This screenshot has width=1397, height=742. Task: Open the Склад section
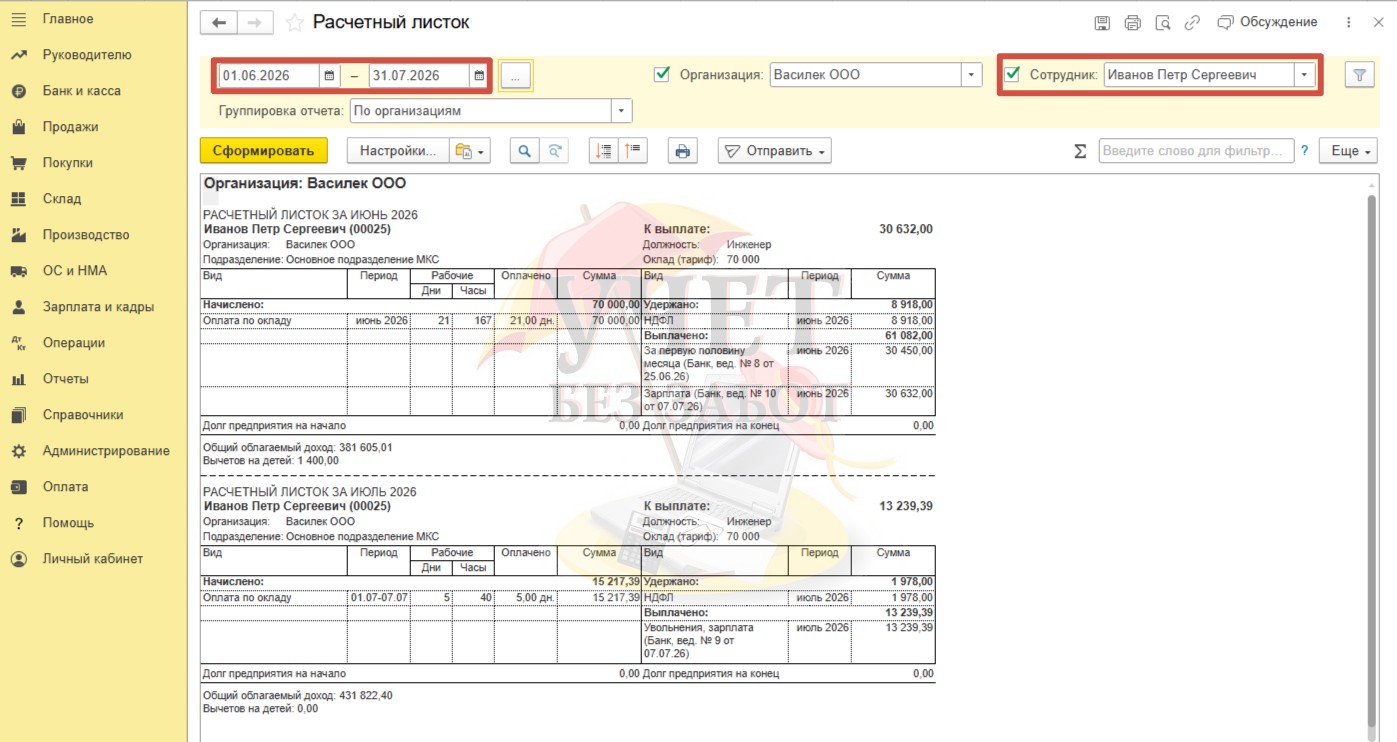[62, 199]
